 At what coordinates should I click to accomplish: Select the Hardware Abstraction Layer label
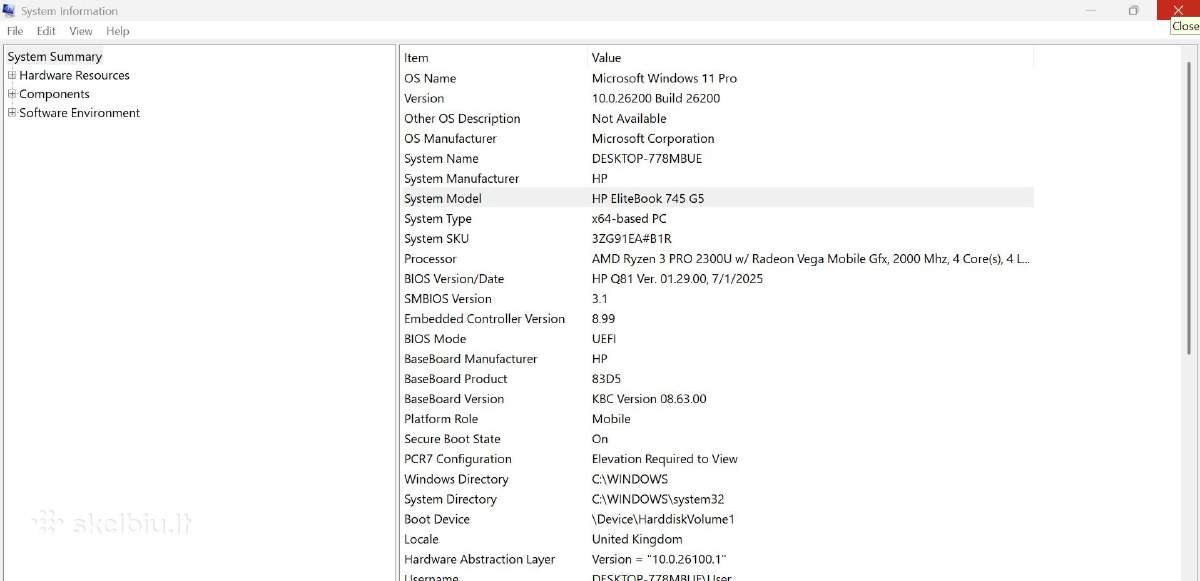coord(479,558)
